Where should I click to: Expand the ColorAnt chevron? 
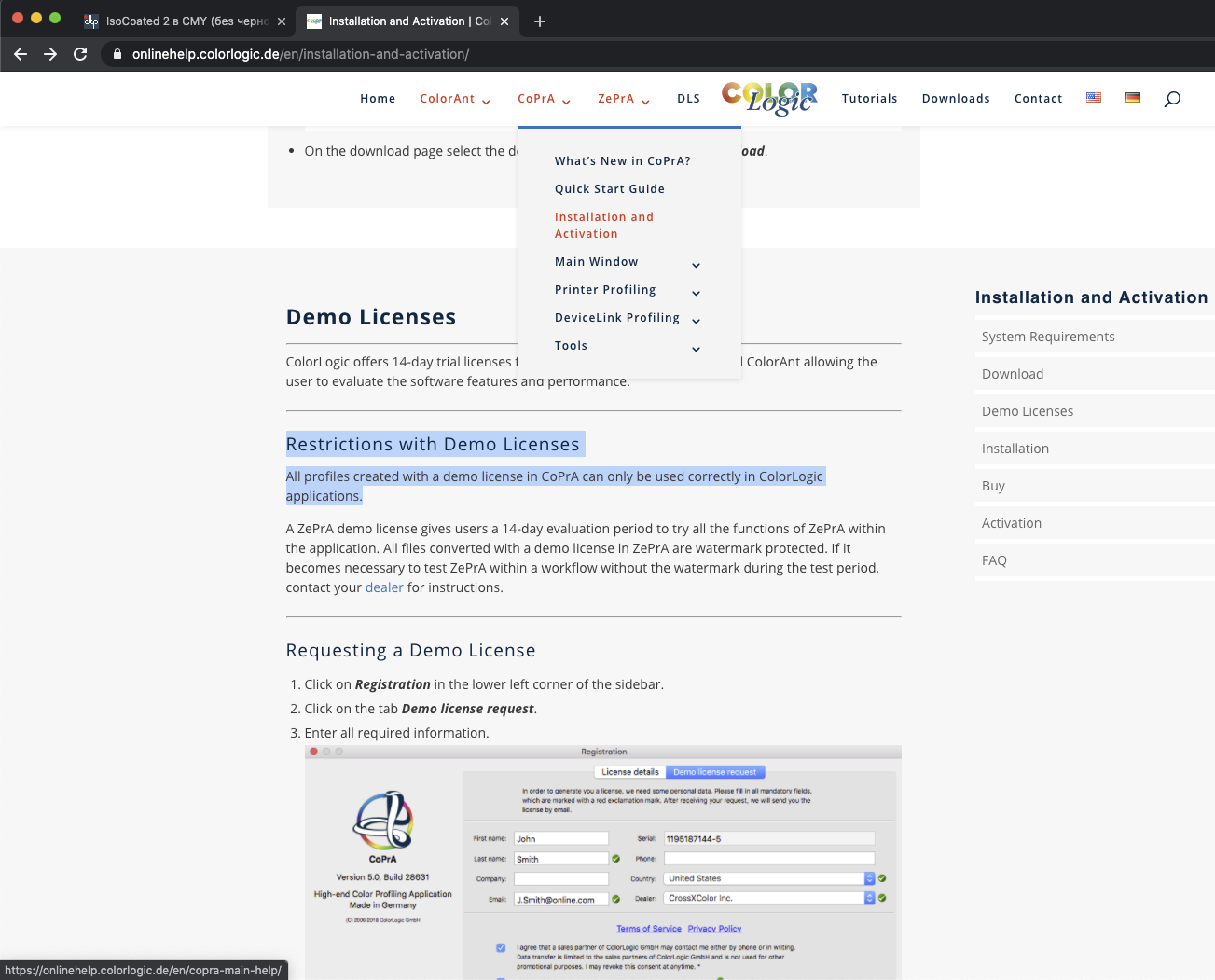tap(486, 102)
